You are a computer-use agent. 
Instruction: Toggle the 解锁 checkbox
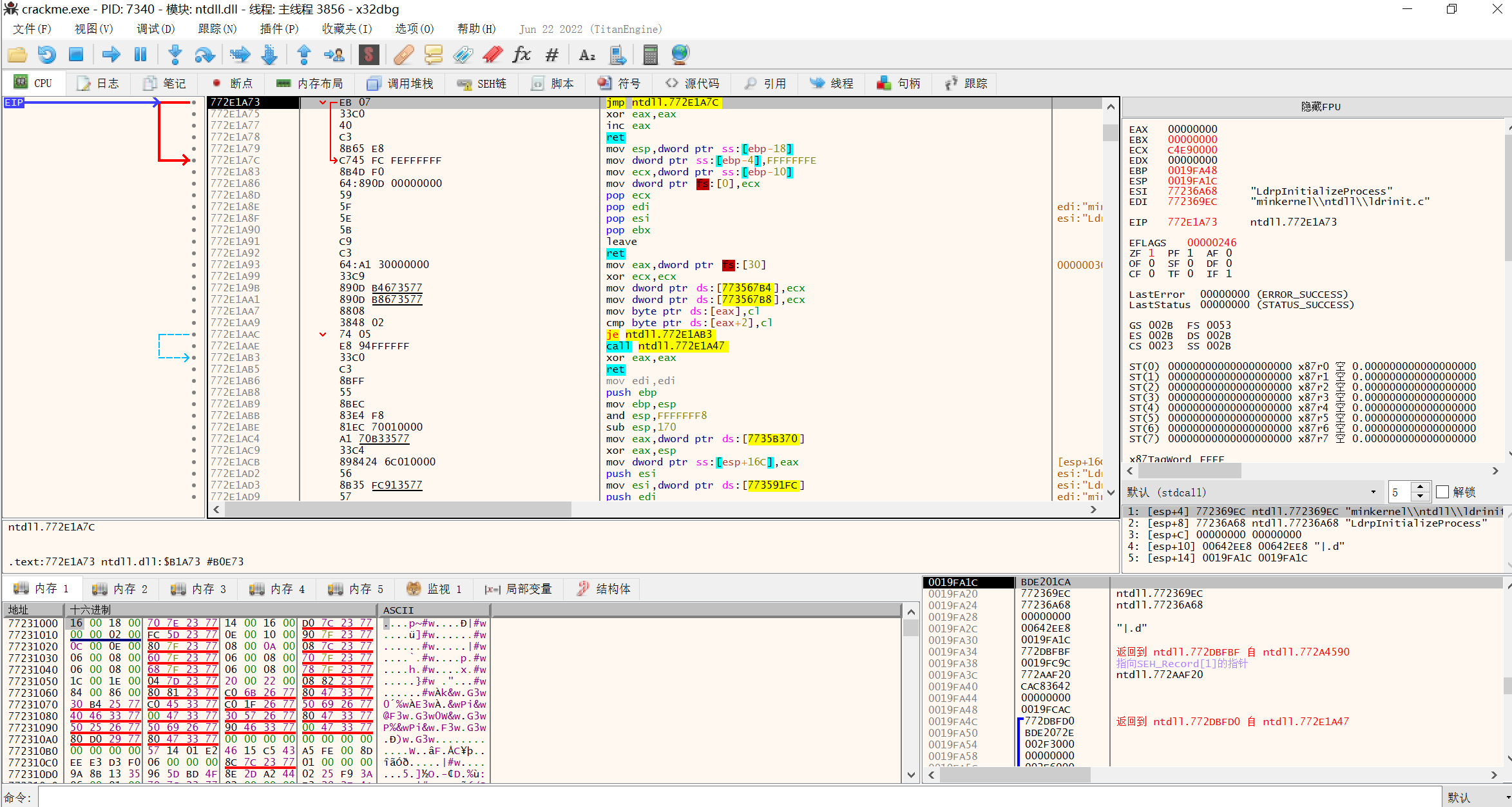[1442, 492]
